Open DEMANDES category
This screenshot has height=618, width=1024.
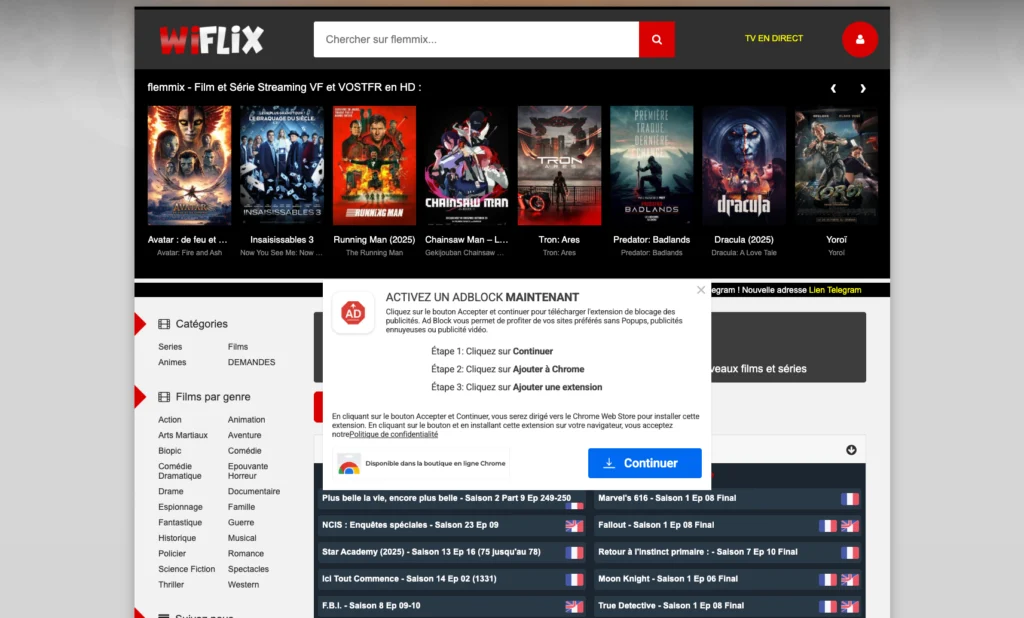tap(251, 363)
